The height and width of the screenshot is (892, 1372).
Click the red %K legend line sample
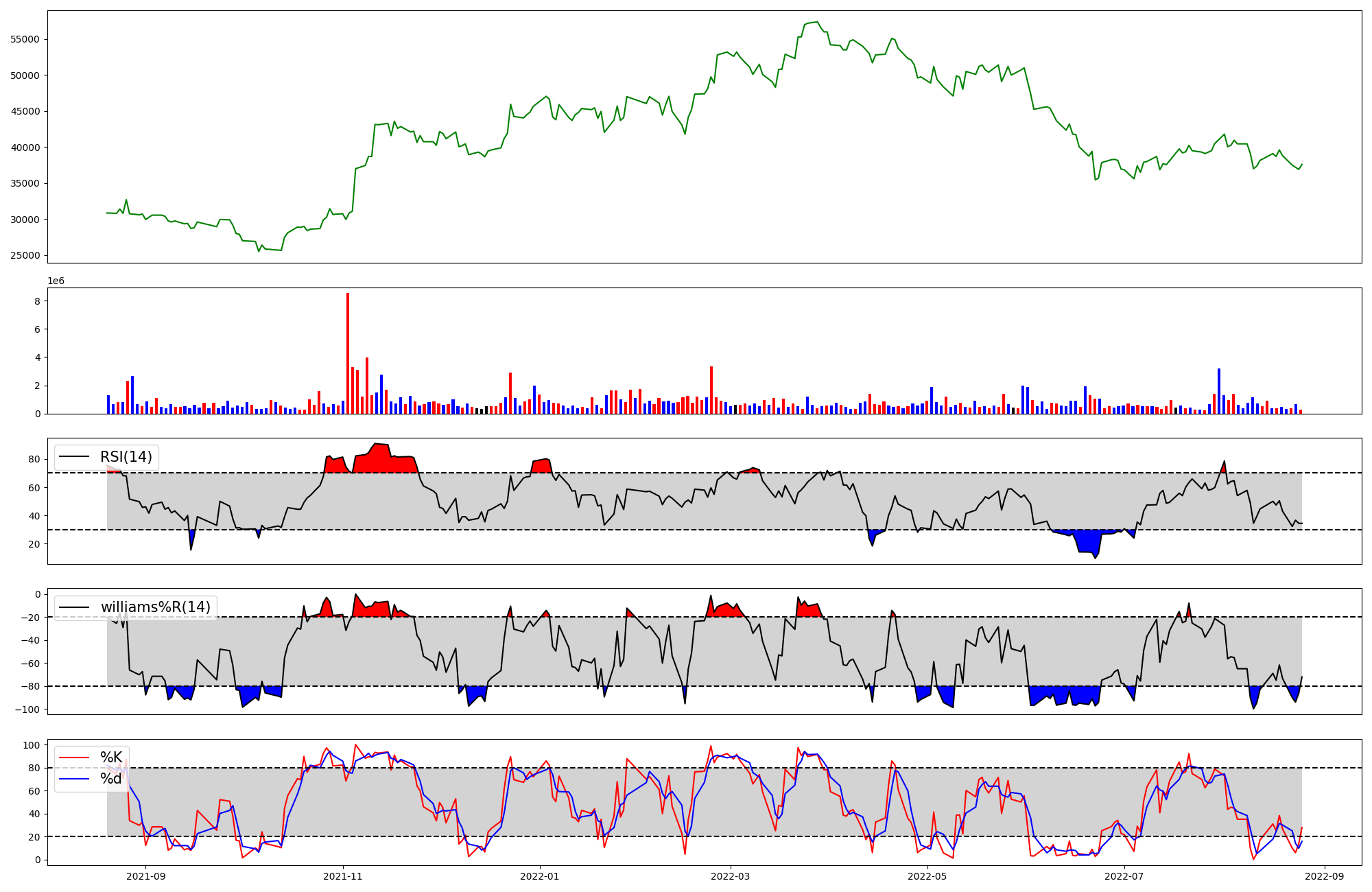coord(74,758)
